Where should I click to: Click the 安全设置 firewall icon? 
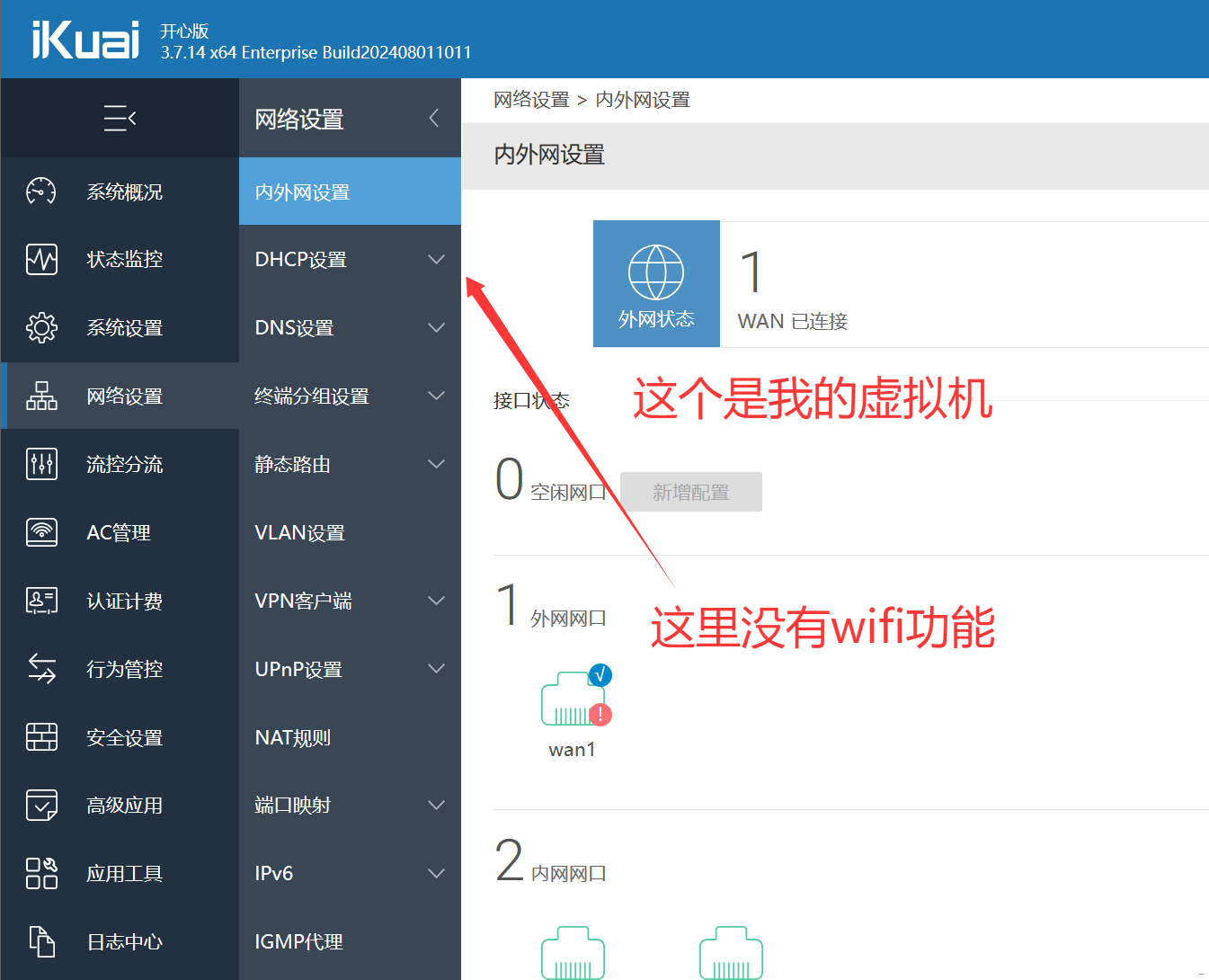click(x=41, y=738)
